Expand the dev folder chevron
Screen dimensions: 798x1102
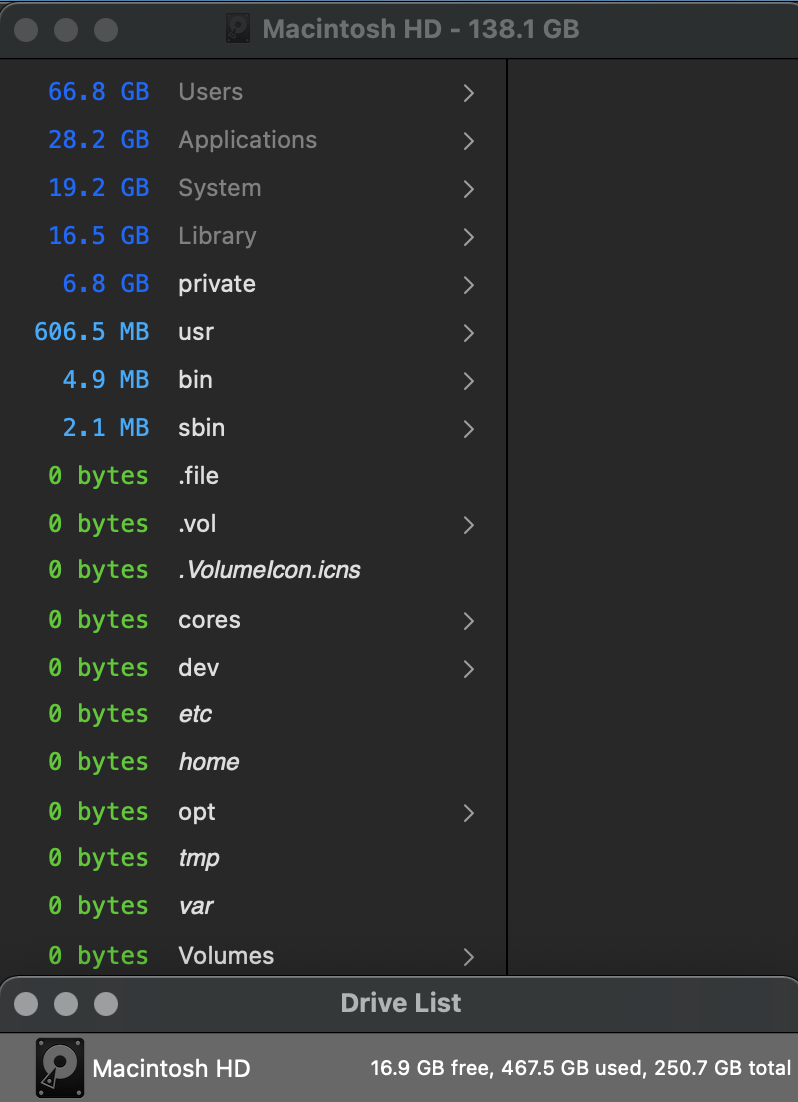[x=468, y=669]
